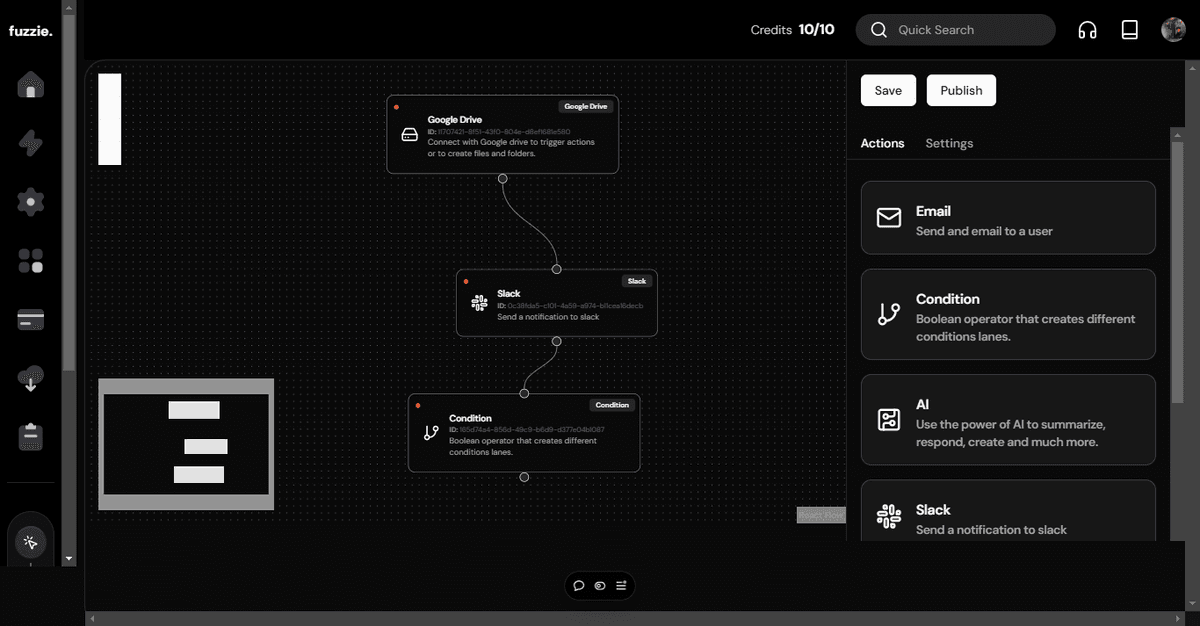
Task: Open the Settings gear in the sidebar
Action: coord(30,201)
